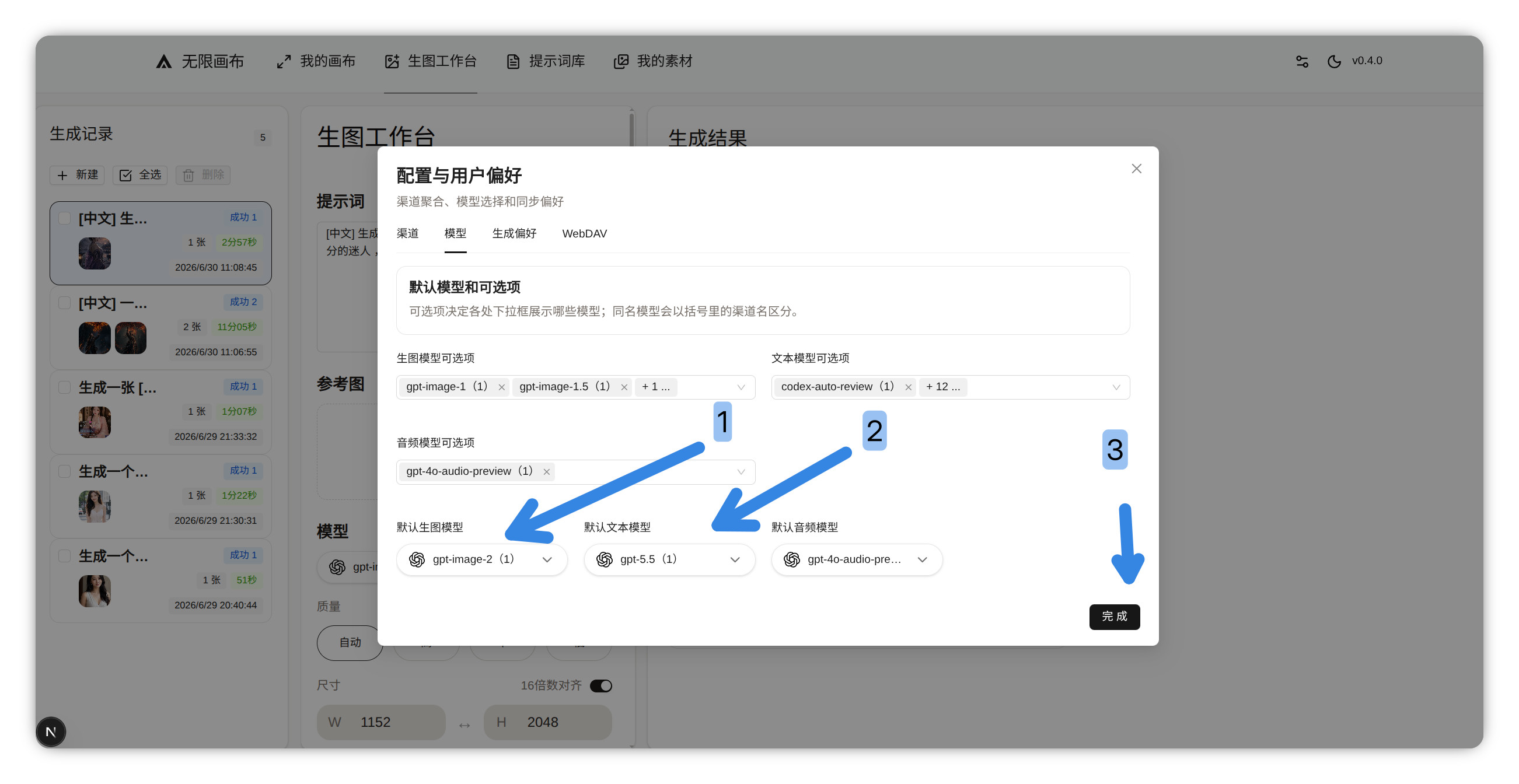This screenshot has height=784, width=1519.
Task: Click the 完成 button
Action: (1115, 617)
